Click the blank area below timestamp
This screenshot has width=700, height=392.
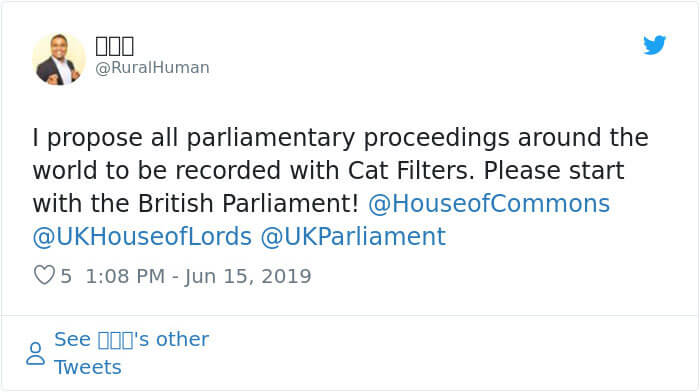coord(348,301)
